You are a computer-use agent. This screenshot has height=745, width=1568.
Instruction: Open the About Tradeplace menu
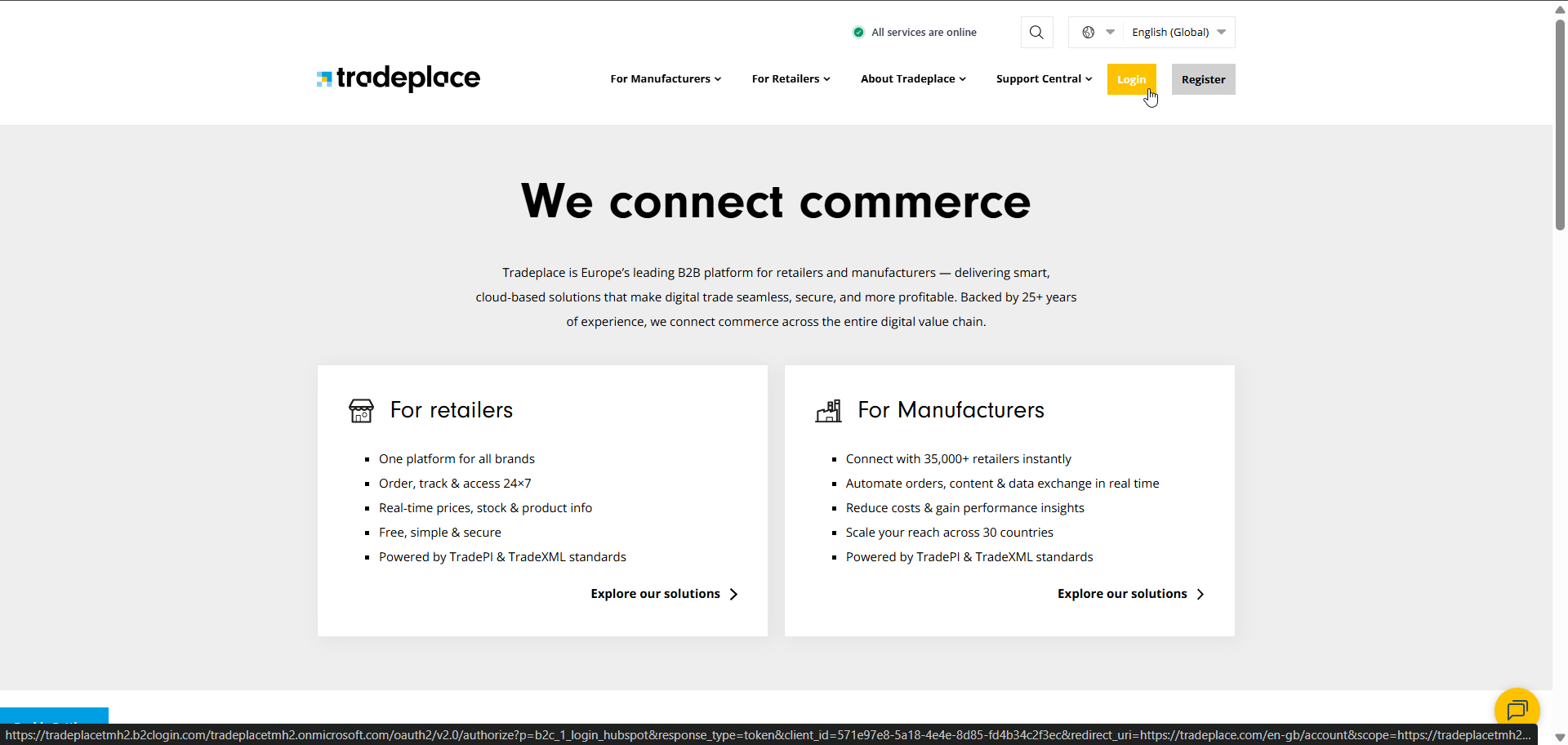click(x=913, y=79)
